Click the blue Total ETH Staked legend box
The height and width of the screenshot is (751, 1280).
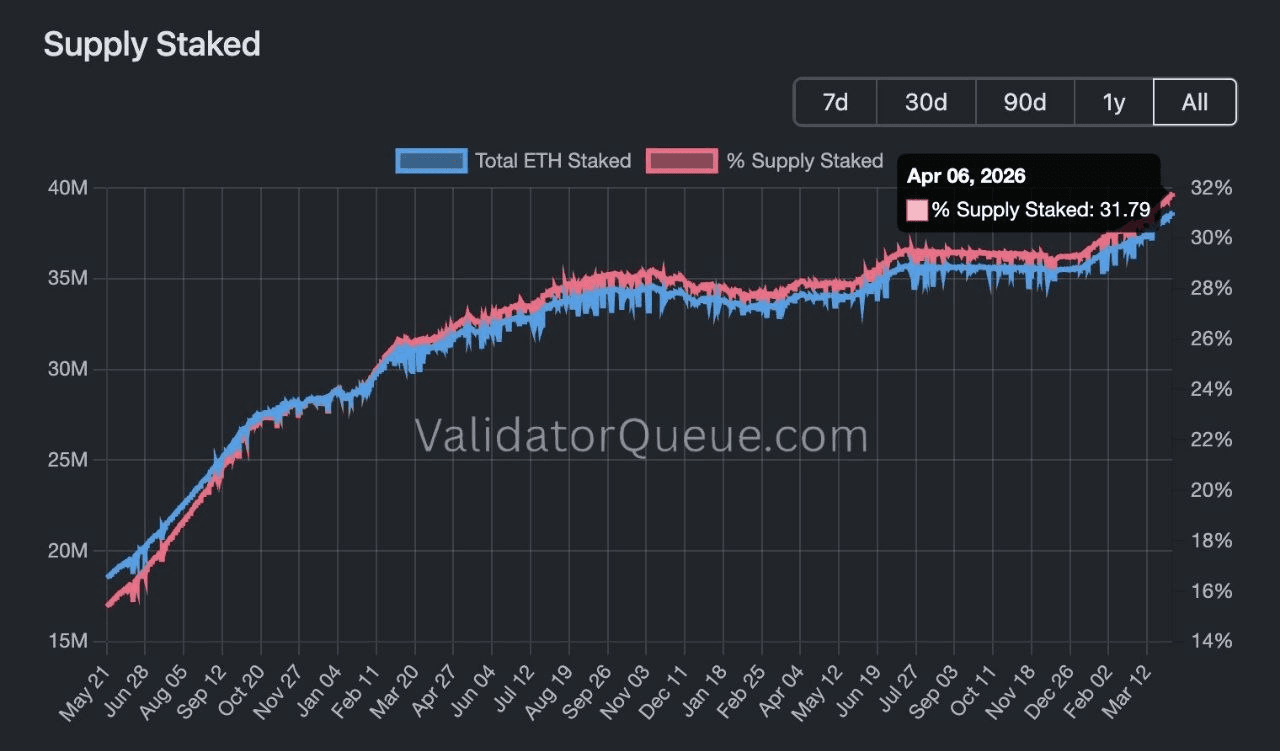pos(431,160)
